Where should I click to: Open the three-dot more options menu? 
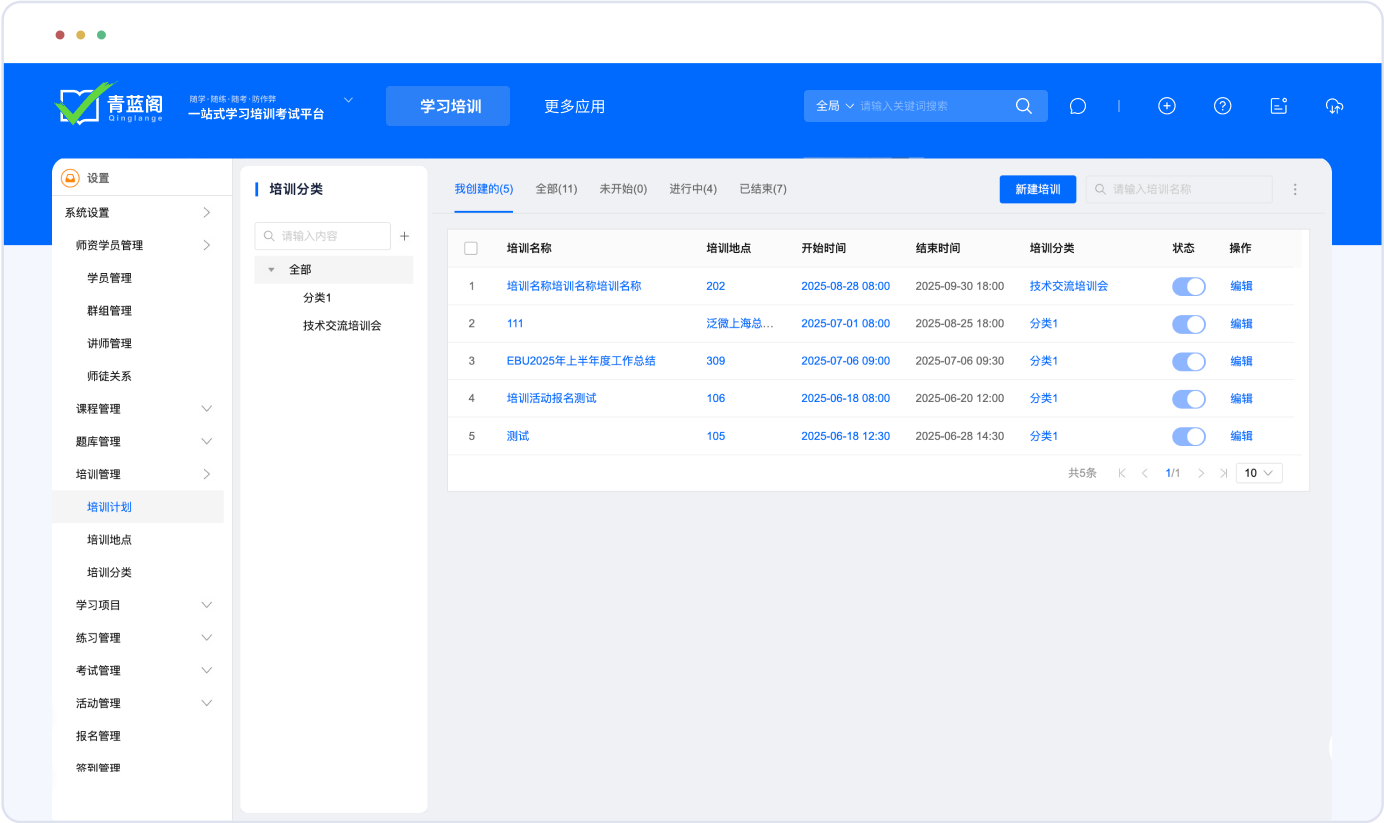1295,189
